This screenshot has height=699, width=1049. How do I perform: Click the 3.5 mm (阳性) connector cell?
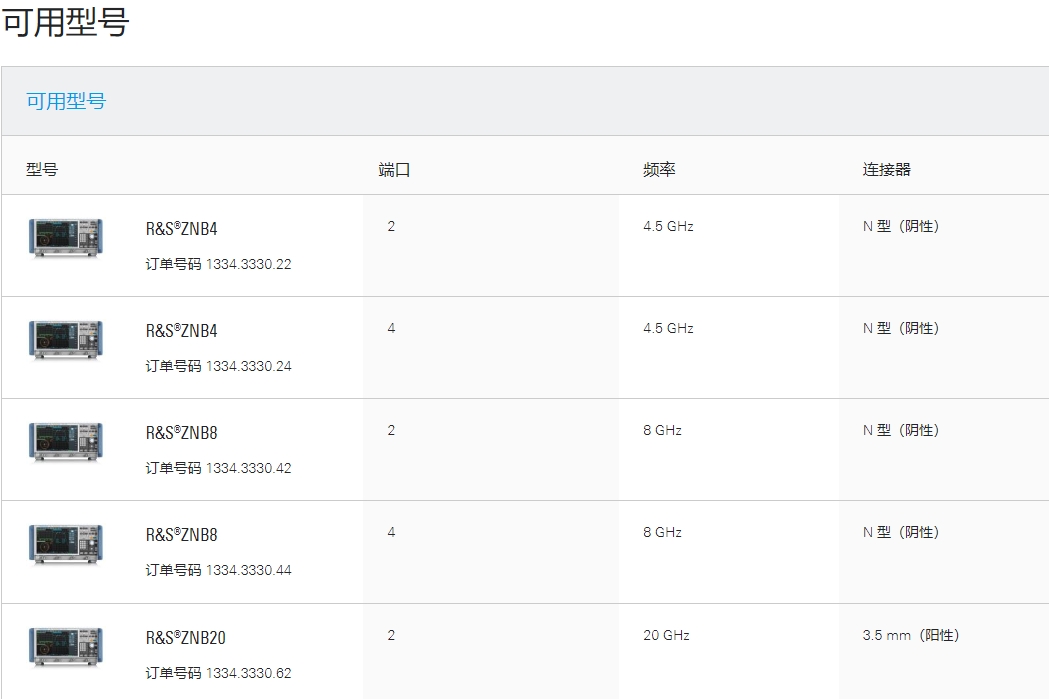coord(910,635)
